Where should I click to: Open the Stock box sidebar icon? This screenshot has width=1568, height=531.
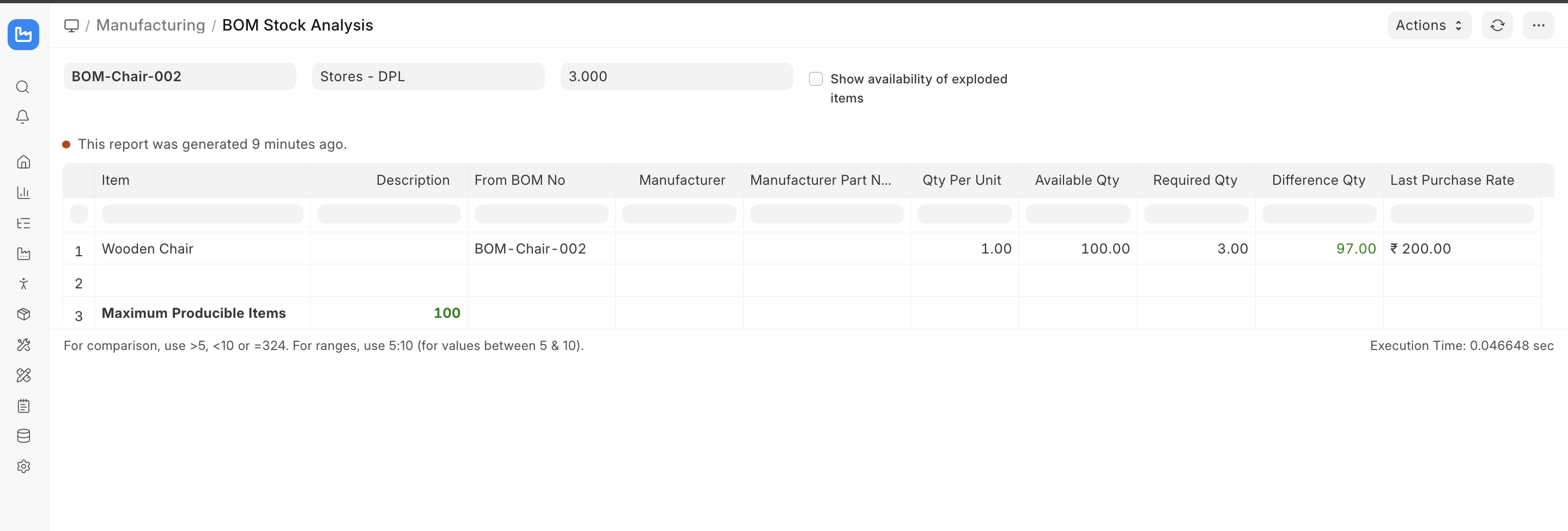click(x=23, y=314)
